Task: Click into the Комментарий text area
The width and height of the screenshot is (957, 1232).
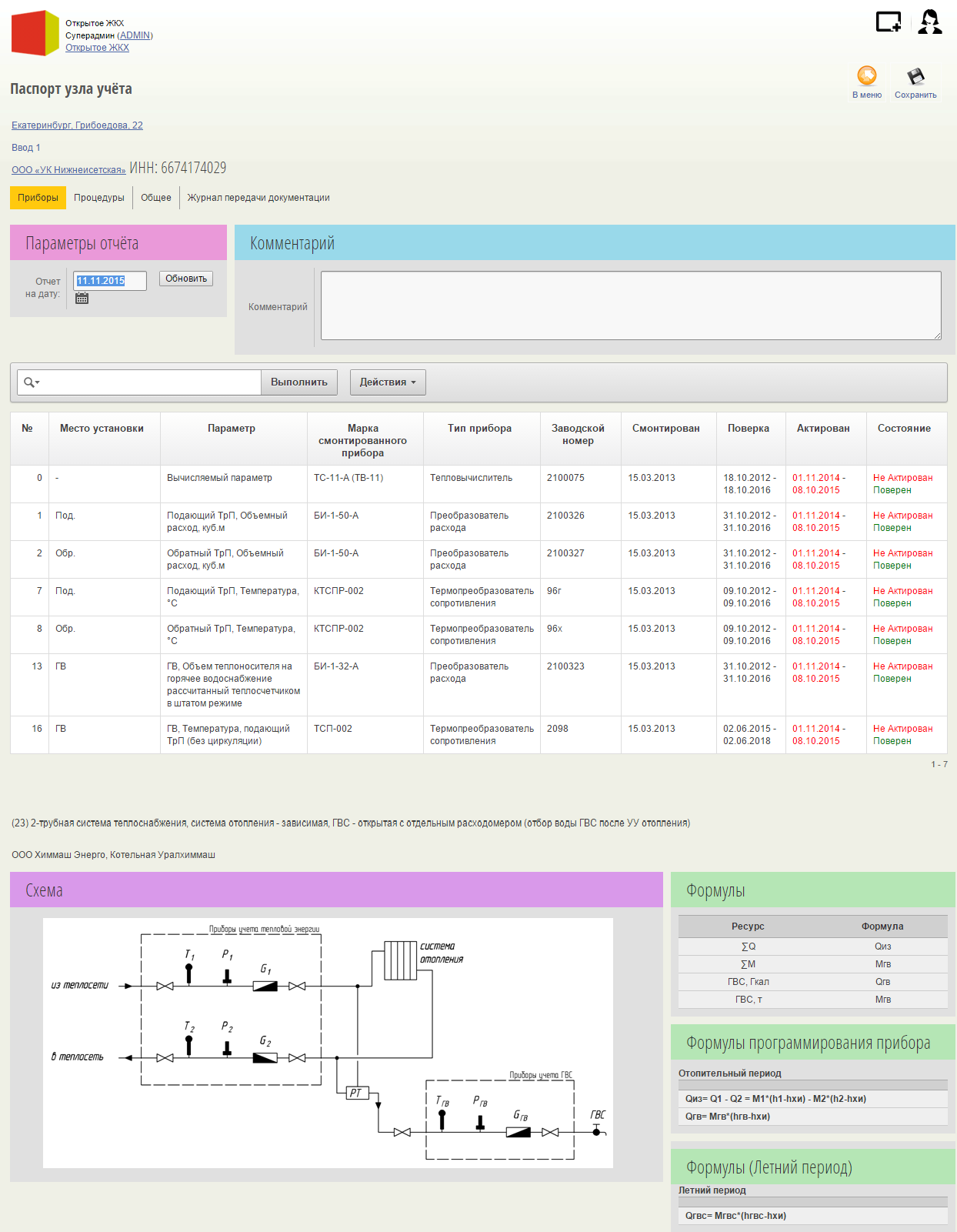Action: tap(631, 305)
